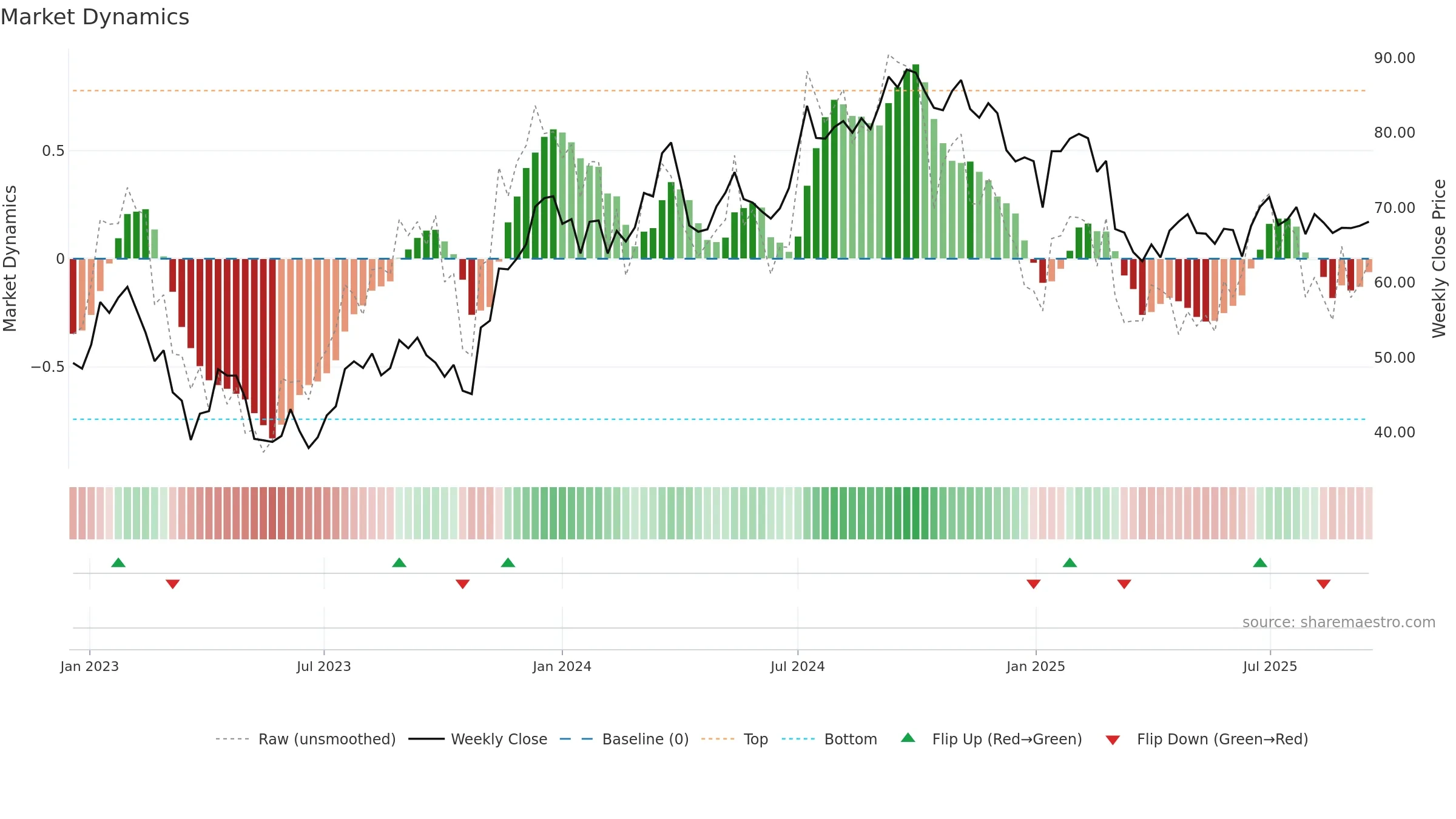Click the Raw (unsmoothed) legend entry

click(x=306, y=739)
